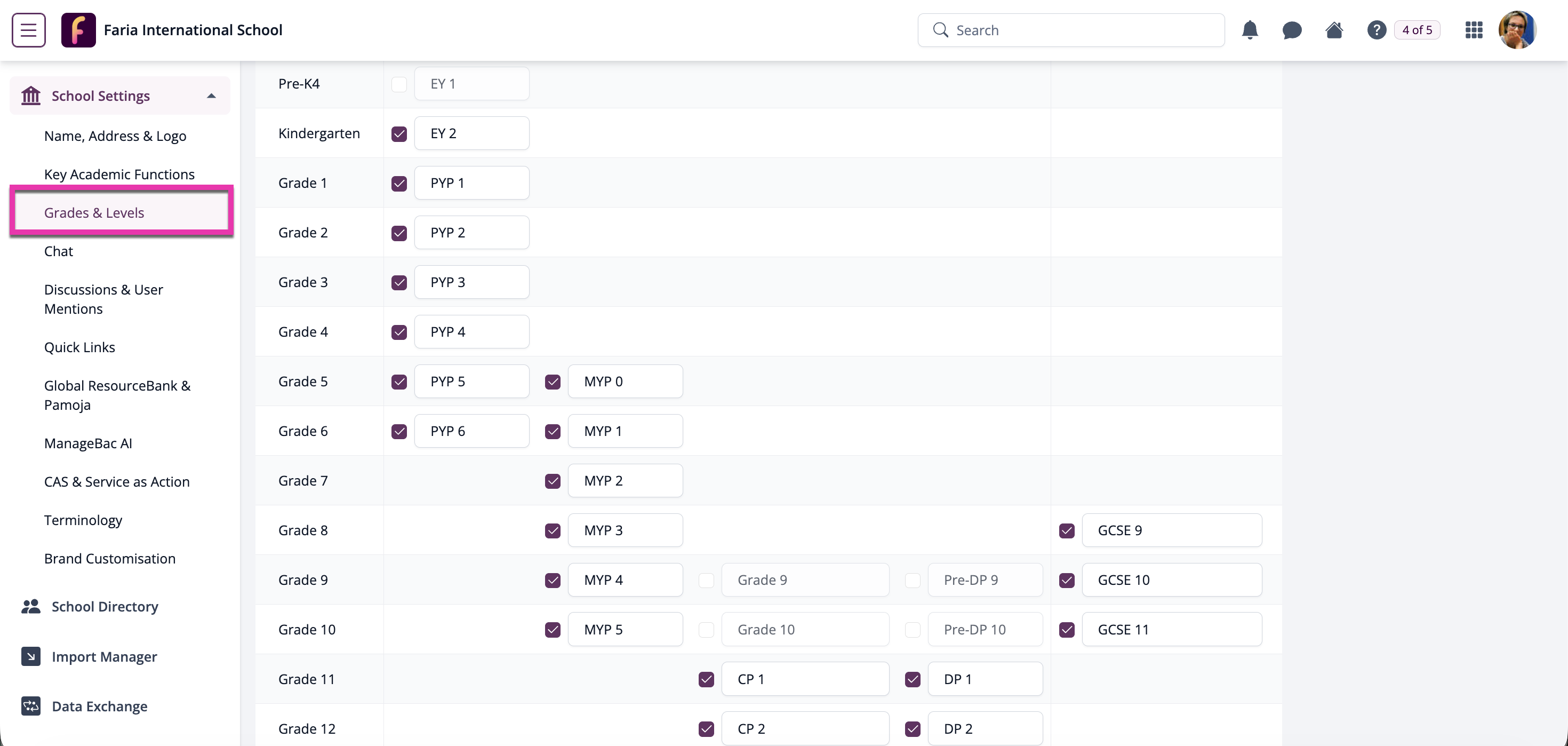Viewport: 1568px width, 746px height.
Task: Uncheck the EY 2 Kindergarten checkbox
Action: click(x=399, y=134)
